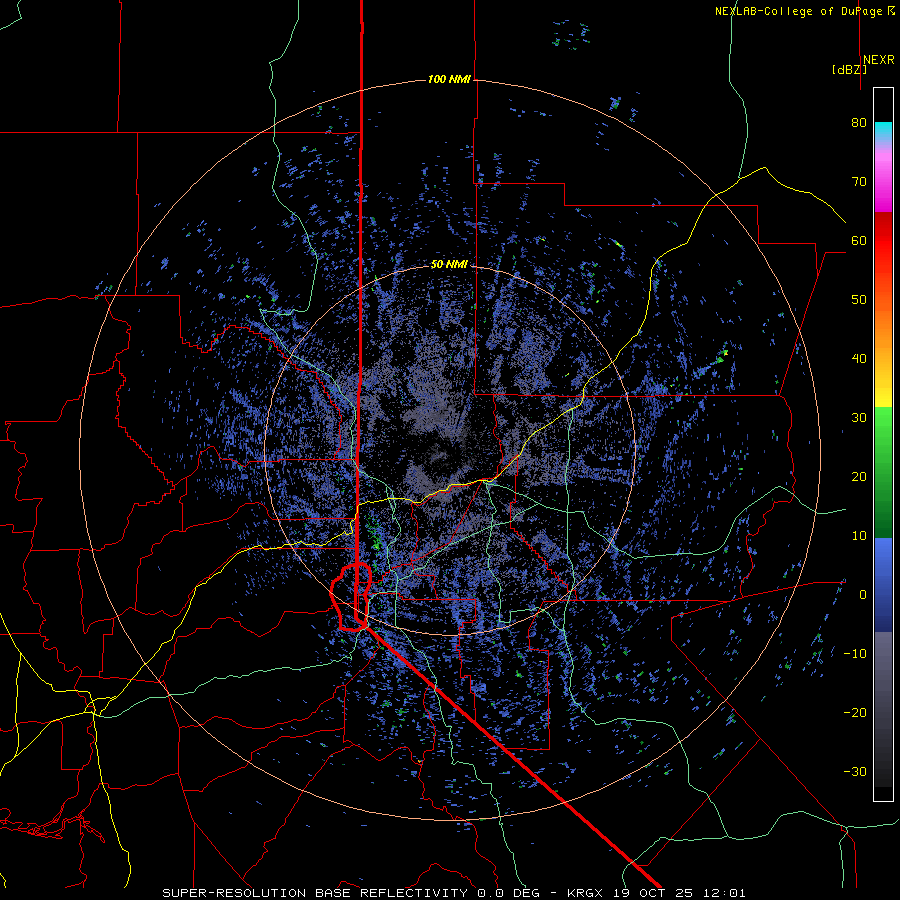Image resolution: width=900 pixels, height=900 pixels.
Task: Click the NEXR label above the color bar
Action: click(x=879, y=60)
